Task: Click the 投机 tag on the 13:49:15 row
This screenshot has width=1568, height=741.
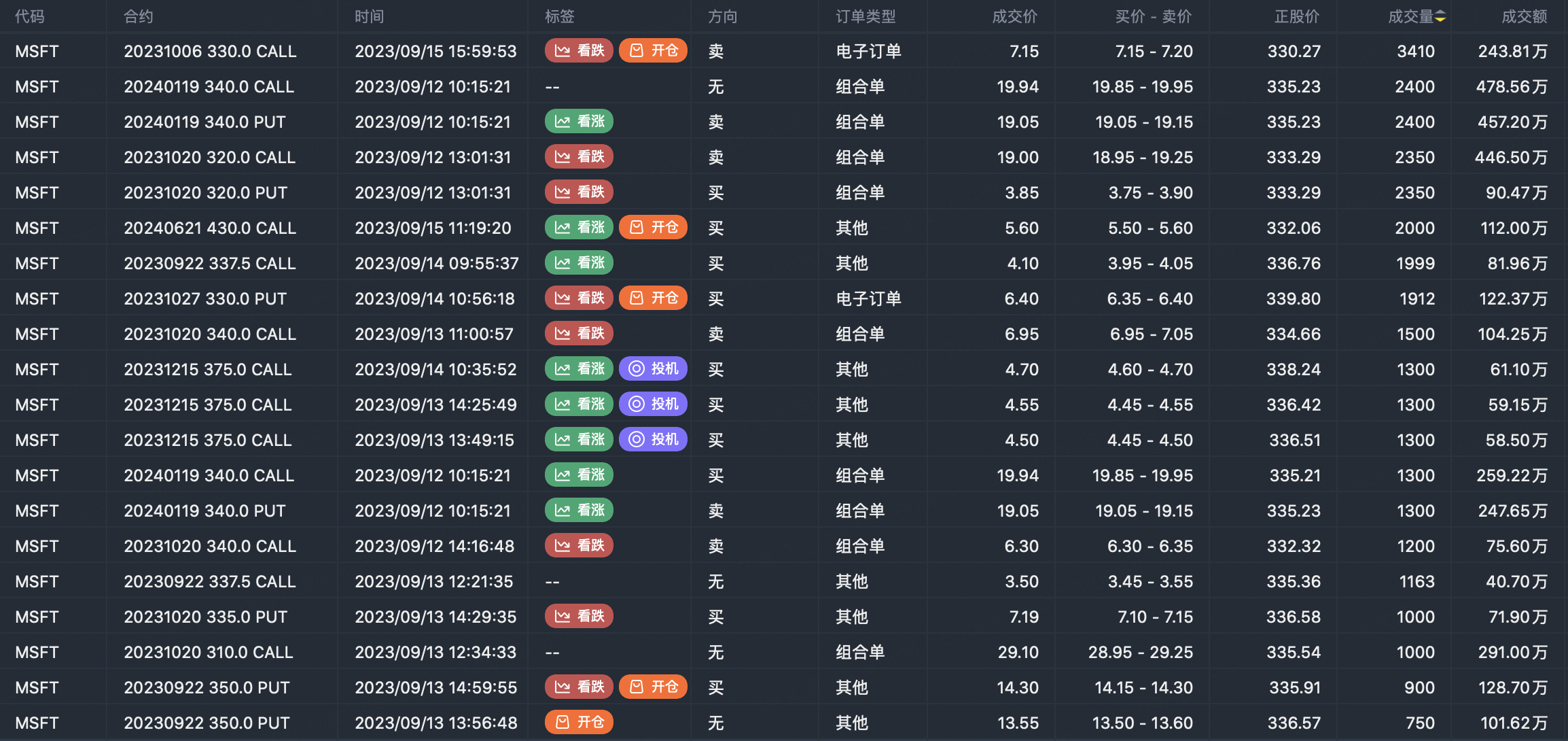Action: click(x=653, y=440)
